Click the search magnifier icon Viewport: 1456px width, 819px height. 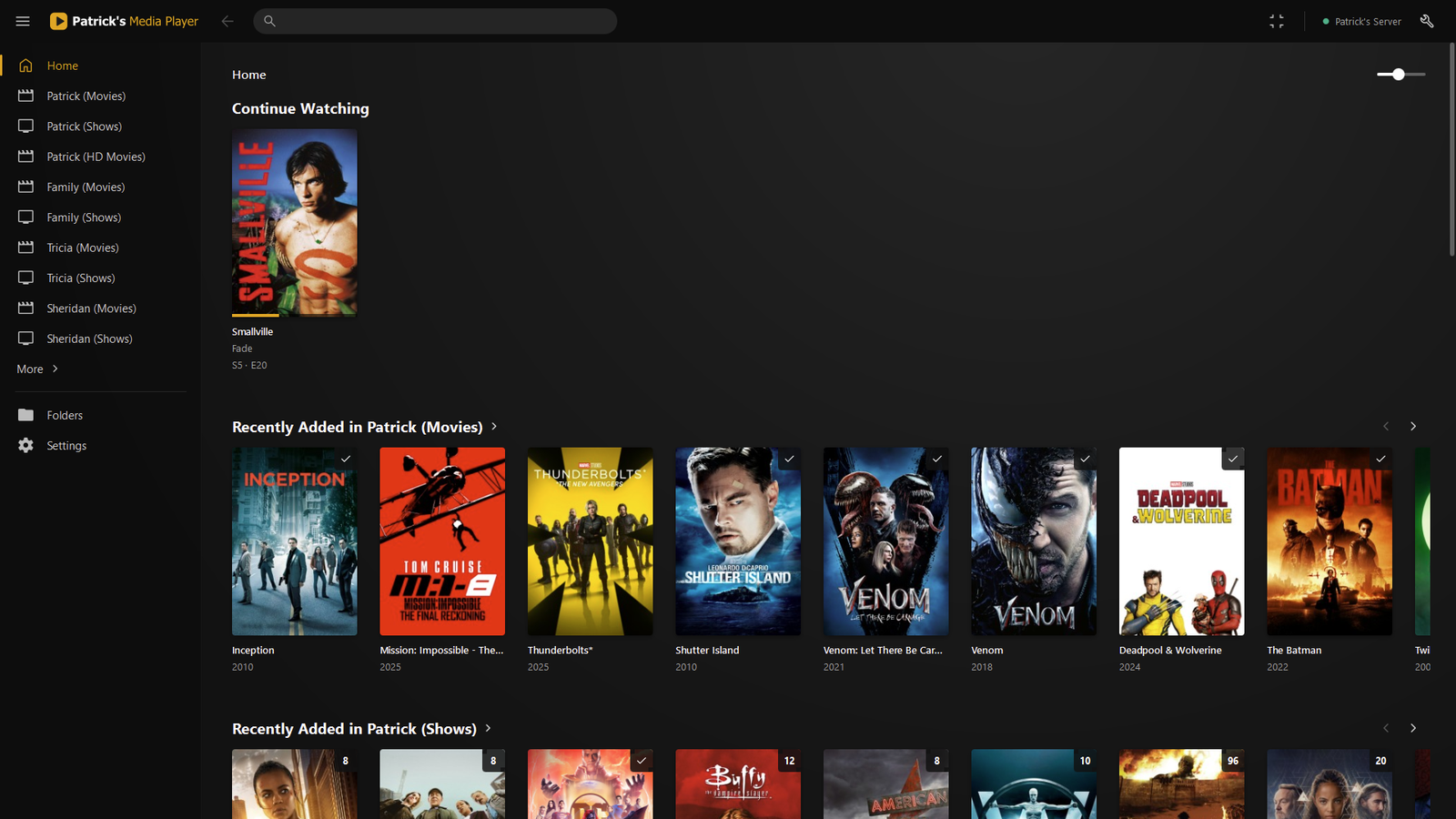click(269, 21)
